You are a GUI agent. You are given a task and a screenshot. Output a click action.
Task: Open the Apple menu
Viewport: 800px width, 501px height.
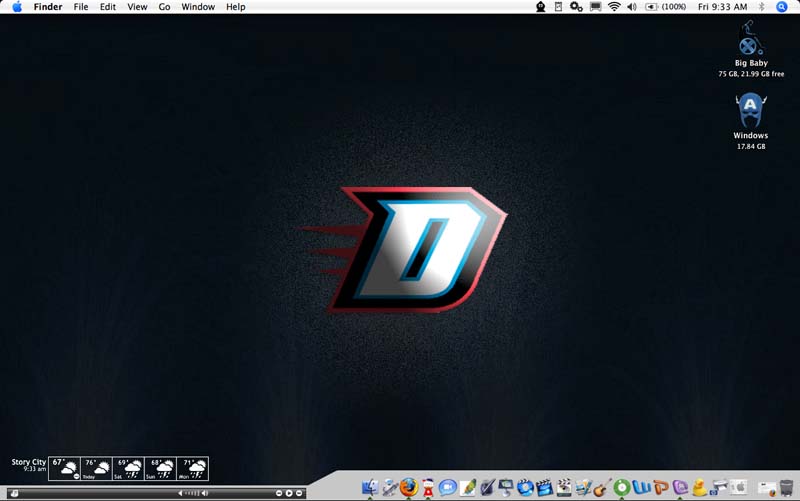pyautogui.click(x=17, y=7)
